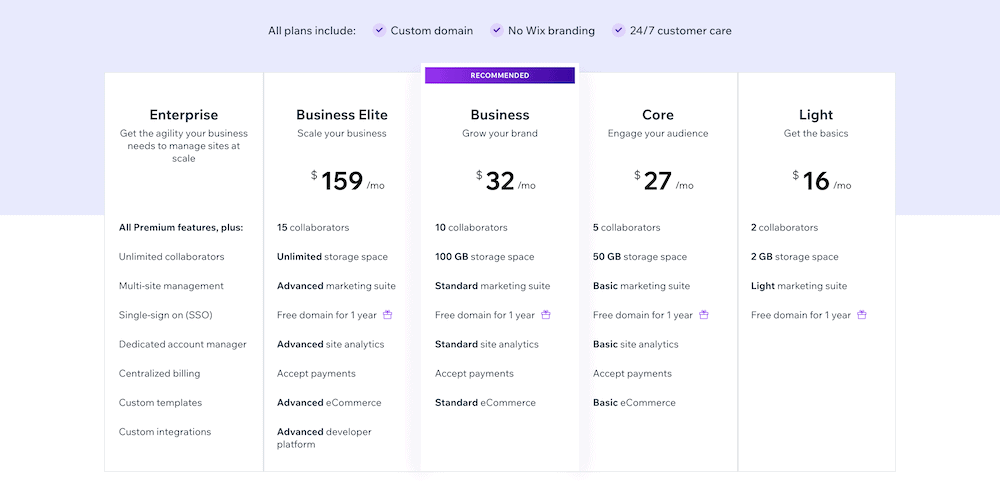Choose the Light plan heading
Viewport: 1000px width, 482px height.
[816, 115]
